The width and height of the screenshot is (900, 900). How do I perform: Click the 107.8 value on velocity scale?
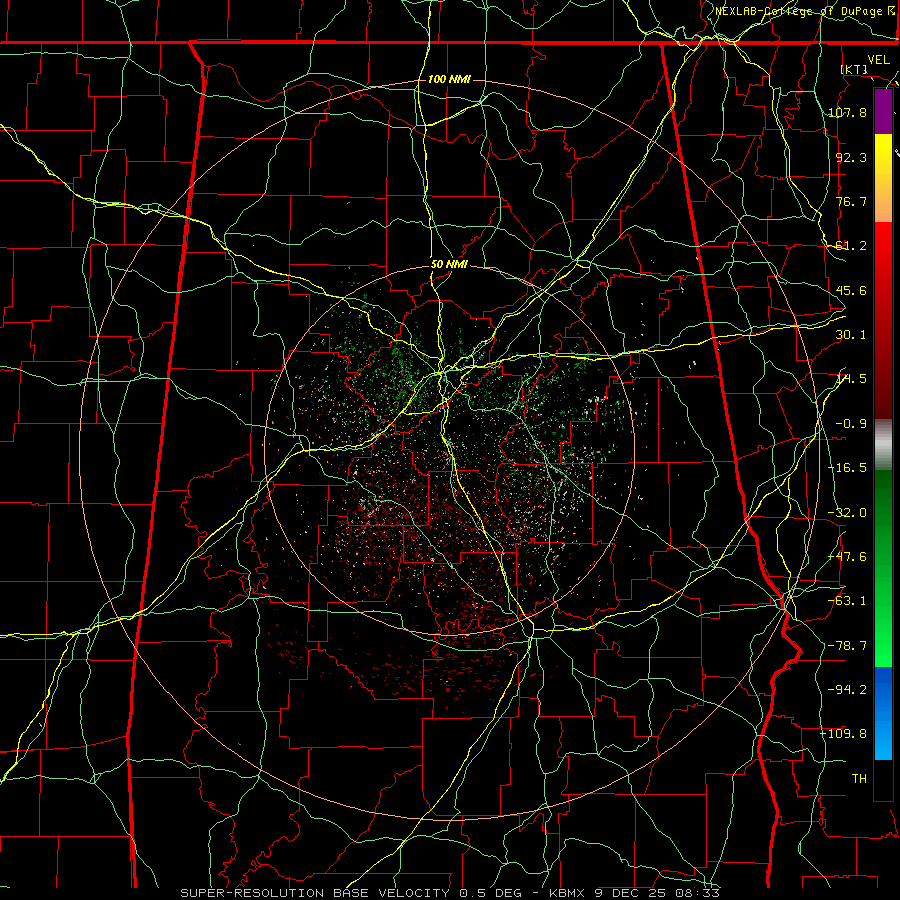(x=848, y=112)
